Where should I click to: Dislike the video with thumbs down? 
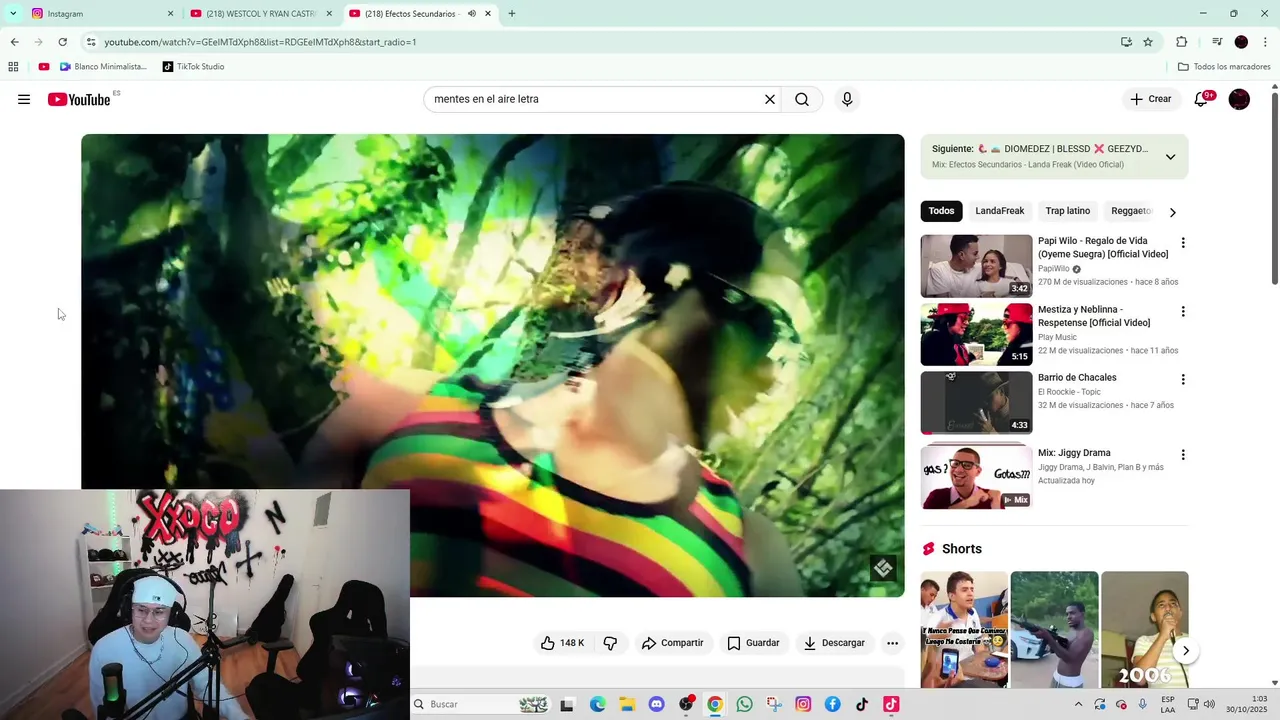coord(610,643)
